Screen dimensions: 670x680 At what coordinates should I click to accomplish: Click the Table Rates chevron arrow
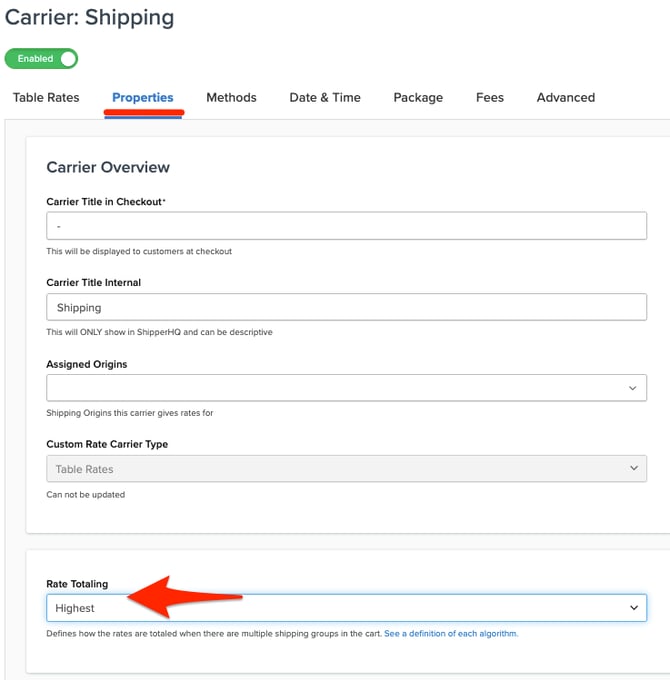click(x=632, y=469)
